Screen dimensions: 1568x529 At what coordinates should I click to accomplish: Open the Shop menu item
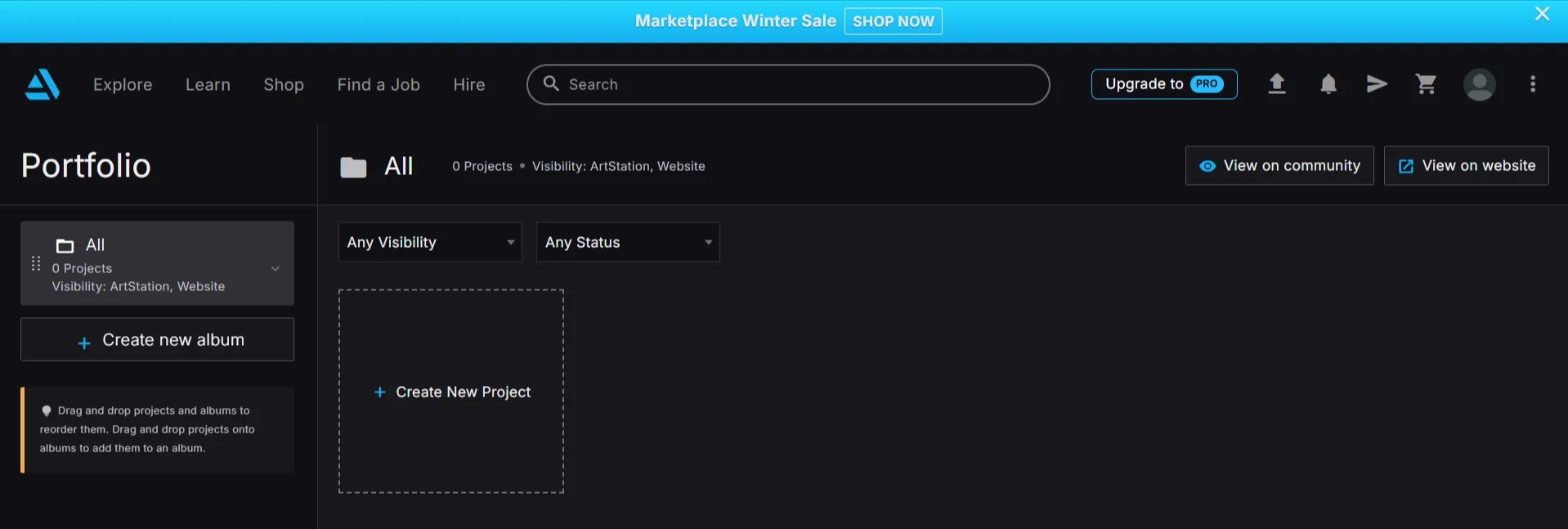(x=284, y=84)
